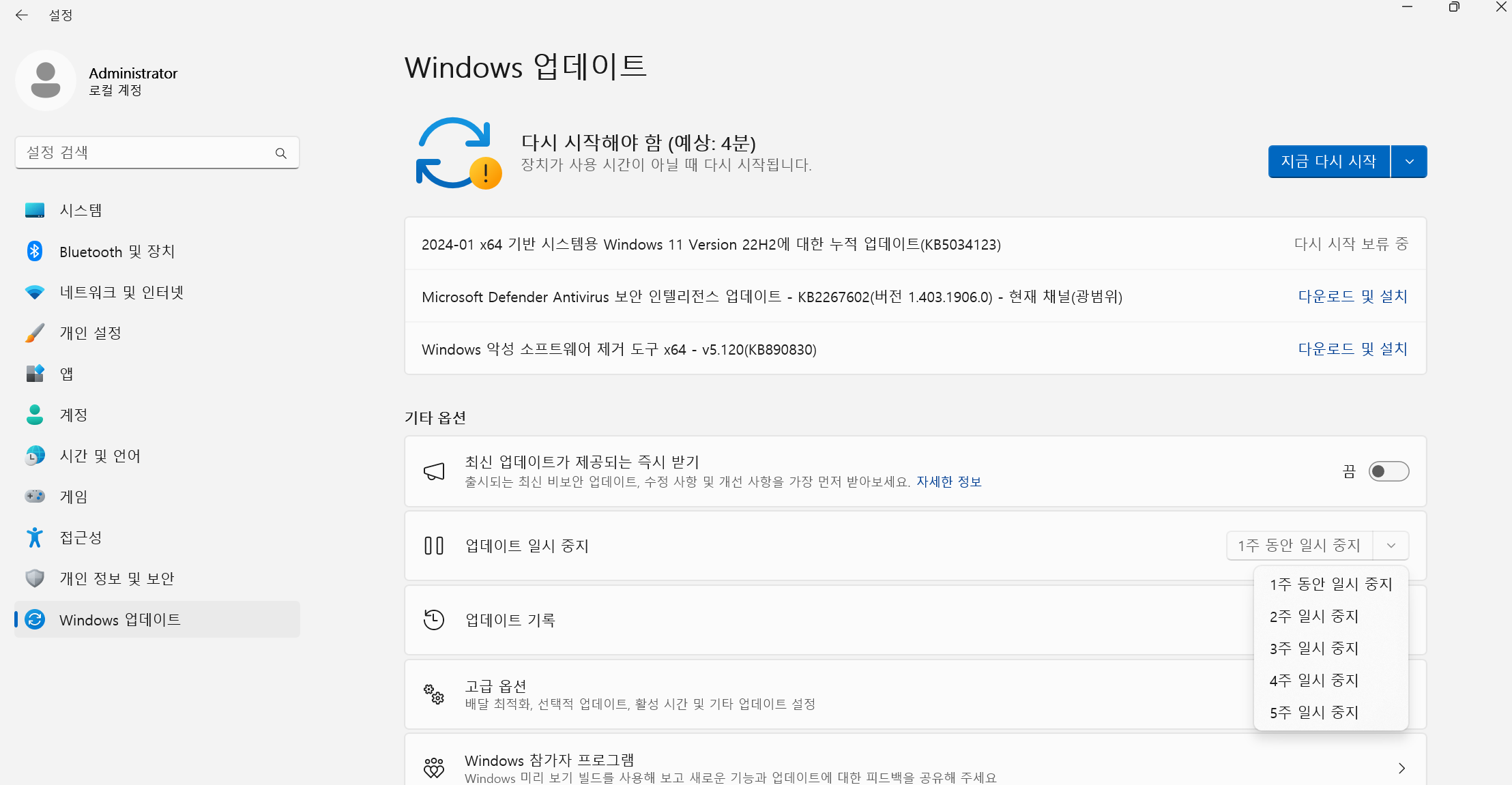Click the update history clock icon
1512x785 pixels.
pyautogui.click(x=434, y=619)
